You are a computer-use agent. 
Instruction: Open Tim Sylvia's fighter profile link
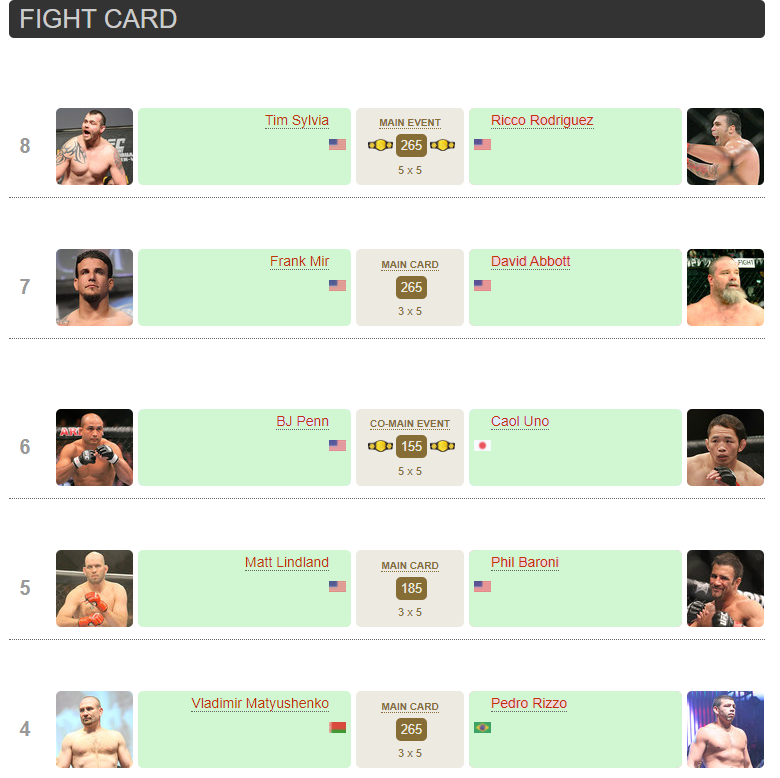pos(297,121)
